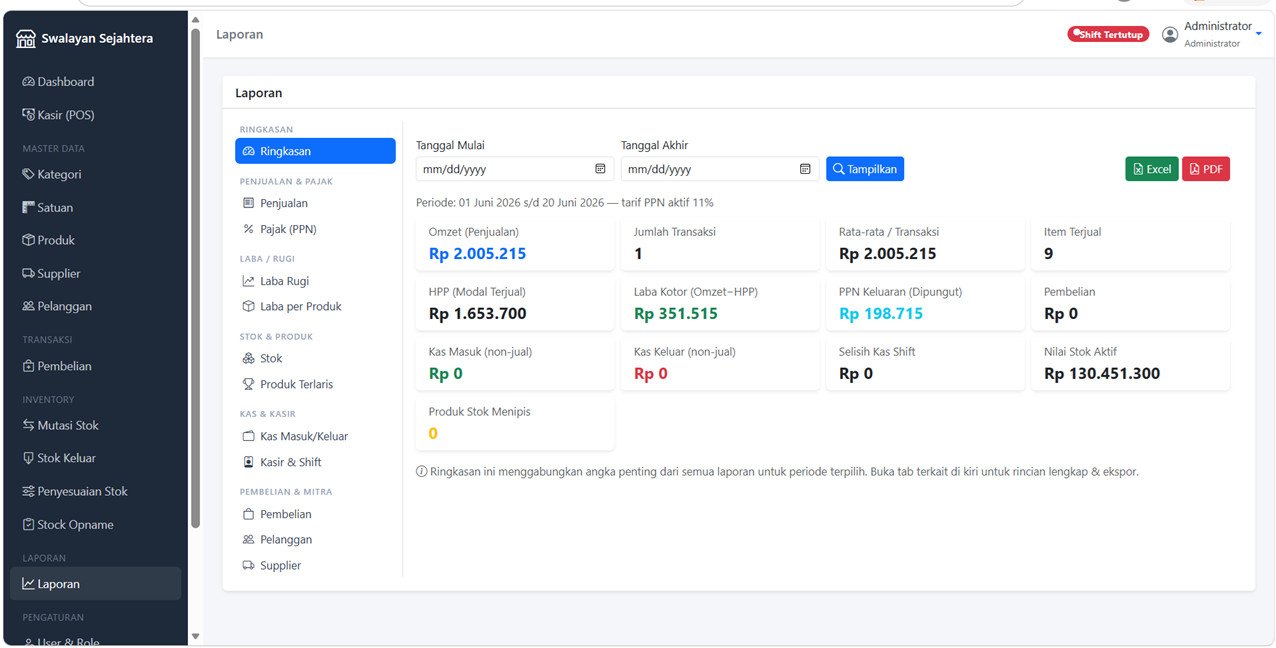
Task: Export report to PDF
Action: pos(1206,169)
